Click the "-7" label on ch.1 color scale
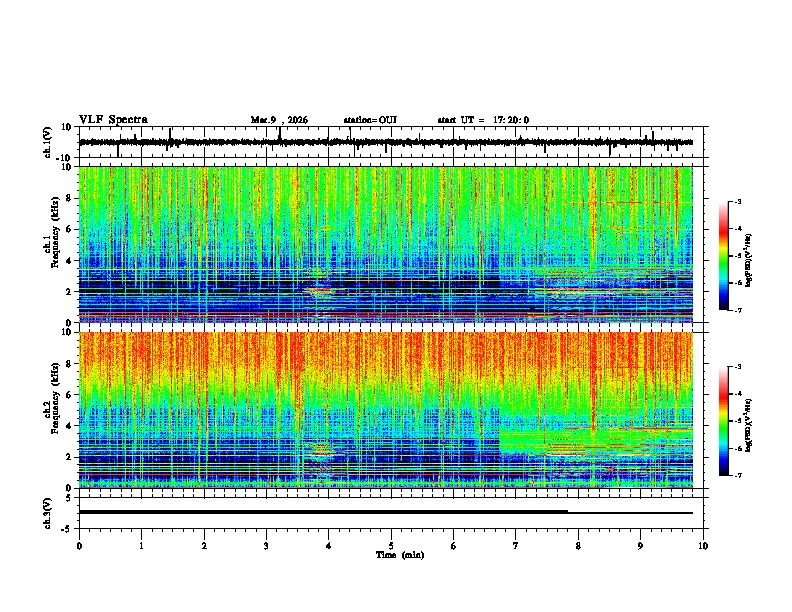Screen dimensions: 792x612 pos(737,310)
